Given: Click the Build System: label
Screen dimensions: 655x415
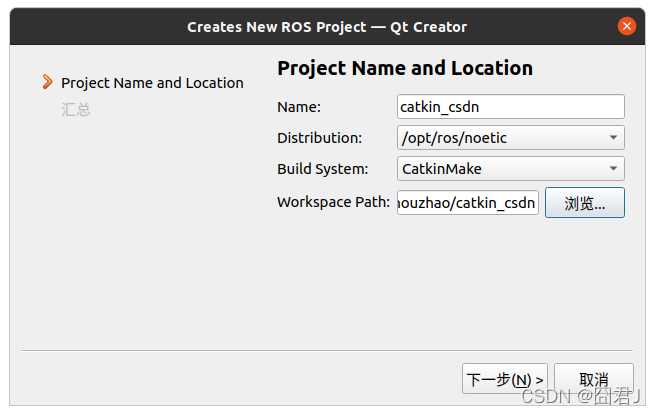Looking at the screenshot, I should 322,169.
